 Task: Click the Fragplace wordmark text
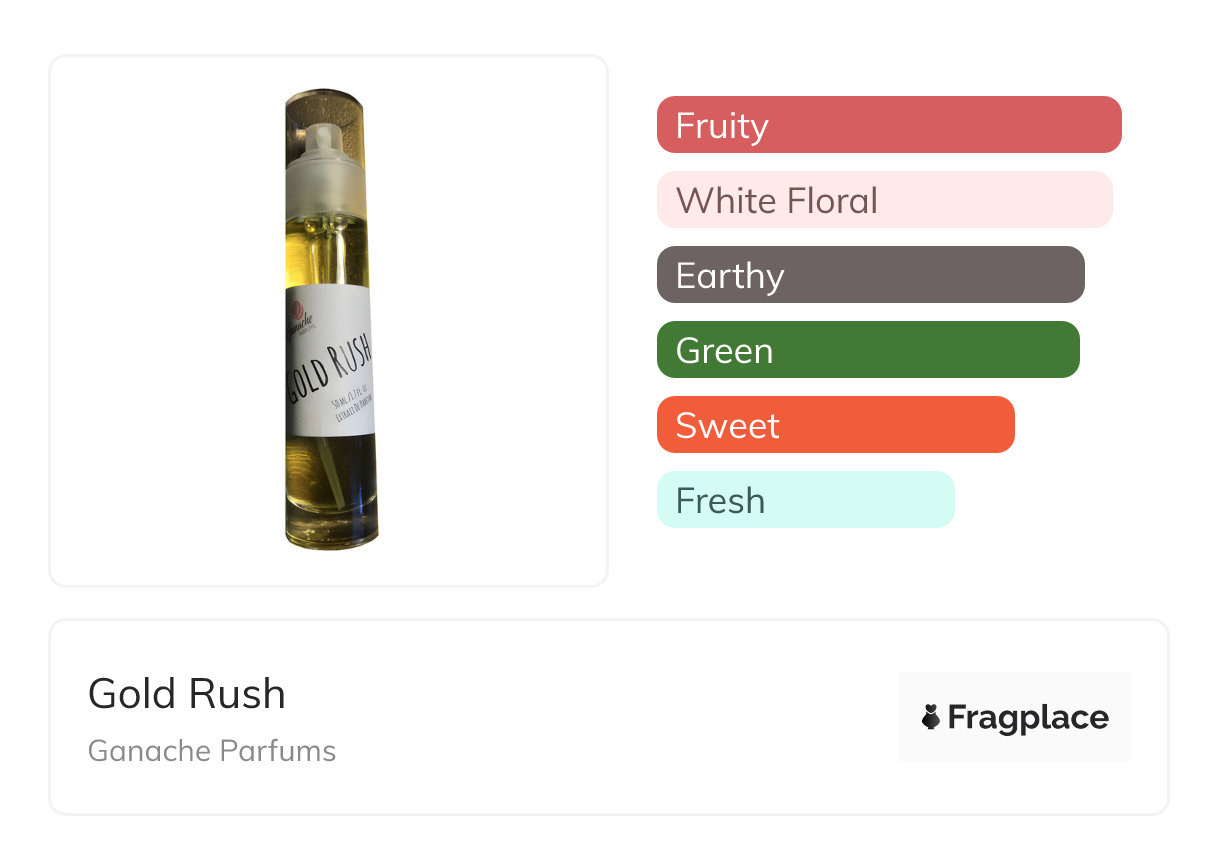pos(1028,718)
